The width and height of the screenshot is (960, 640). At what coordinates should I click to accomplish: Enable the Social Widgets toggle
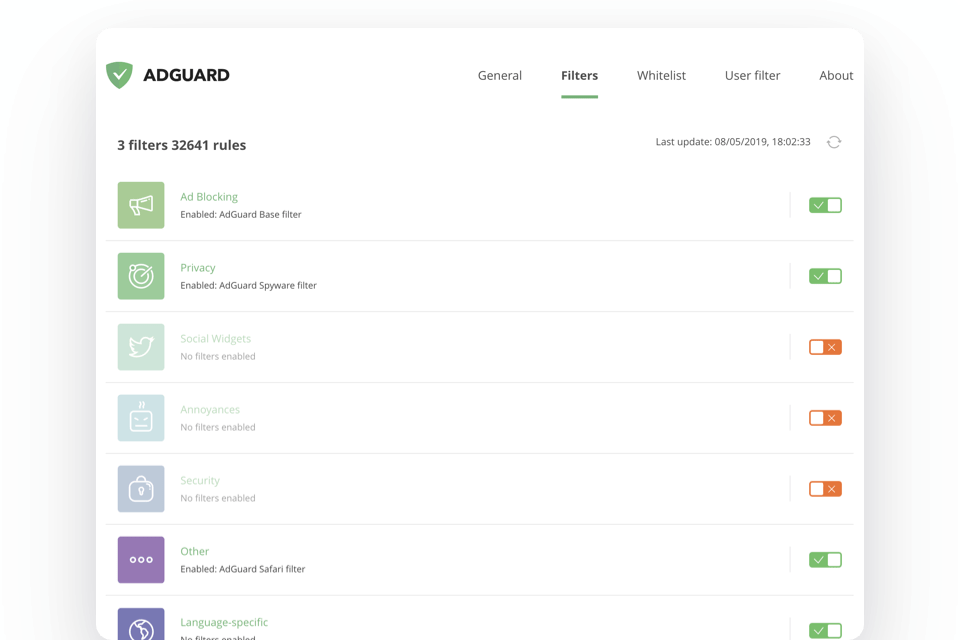825,347
